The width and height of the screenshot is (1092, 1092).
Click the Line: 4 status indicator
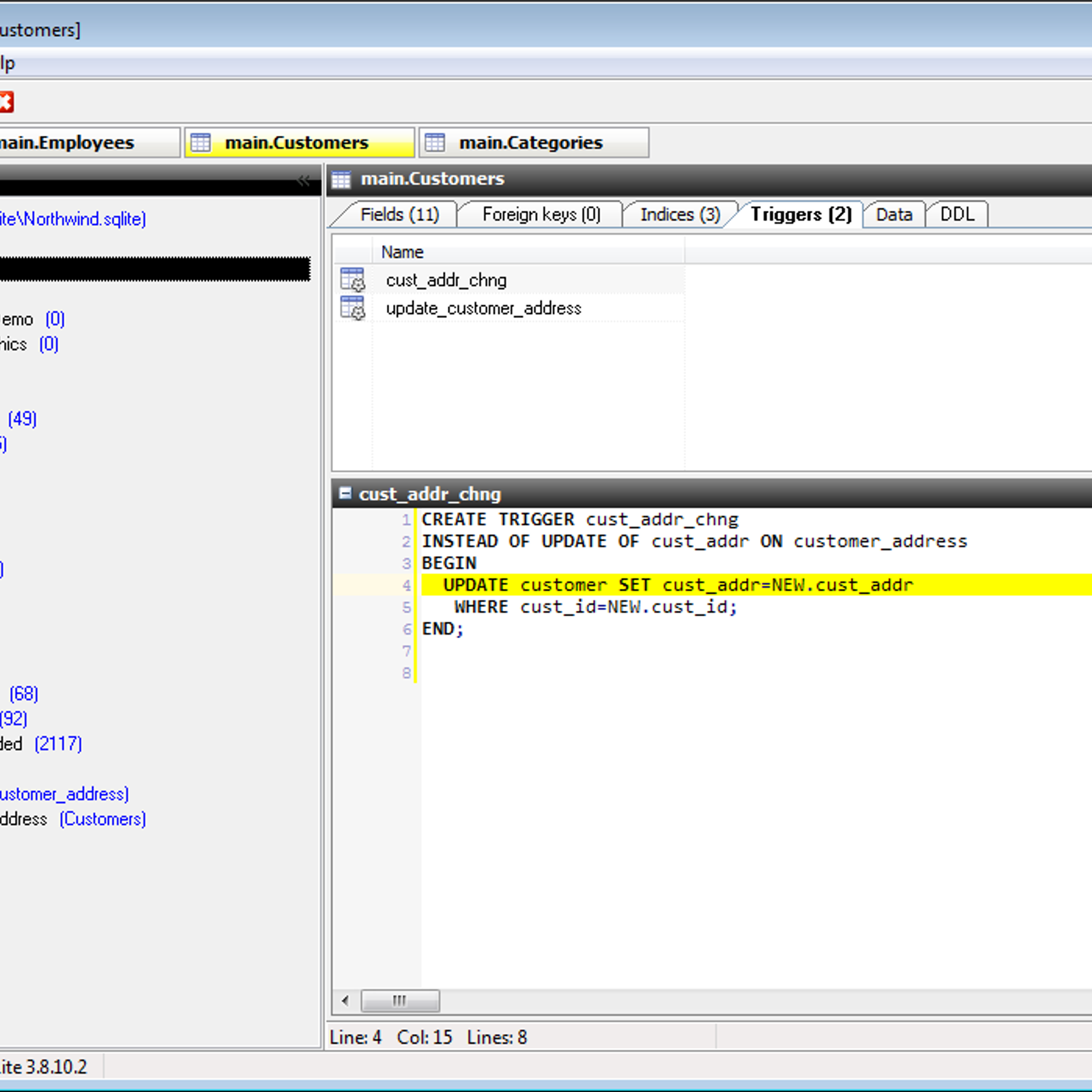coord(356,1037)
